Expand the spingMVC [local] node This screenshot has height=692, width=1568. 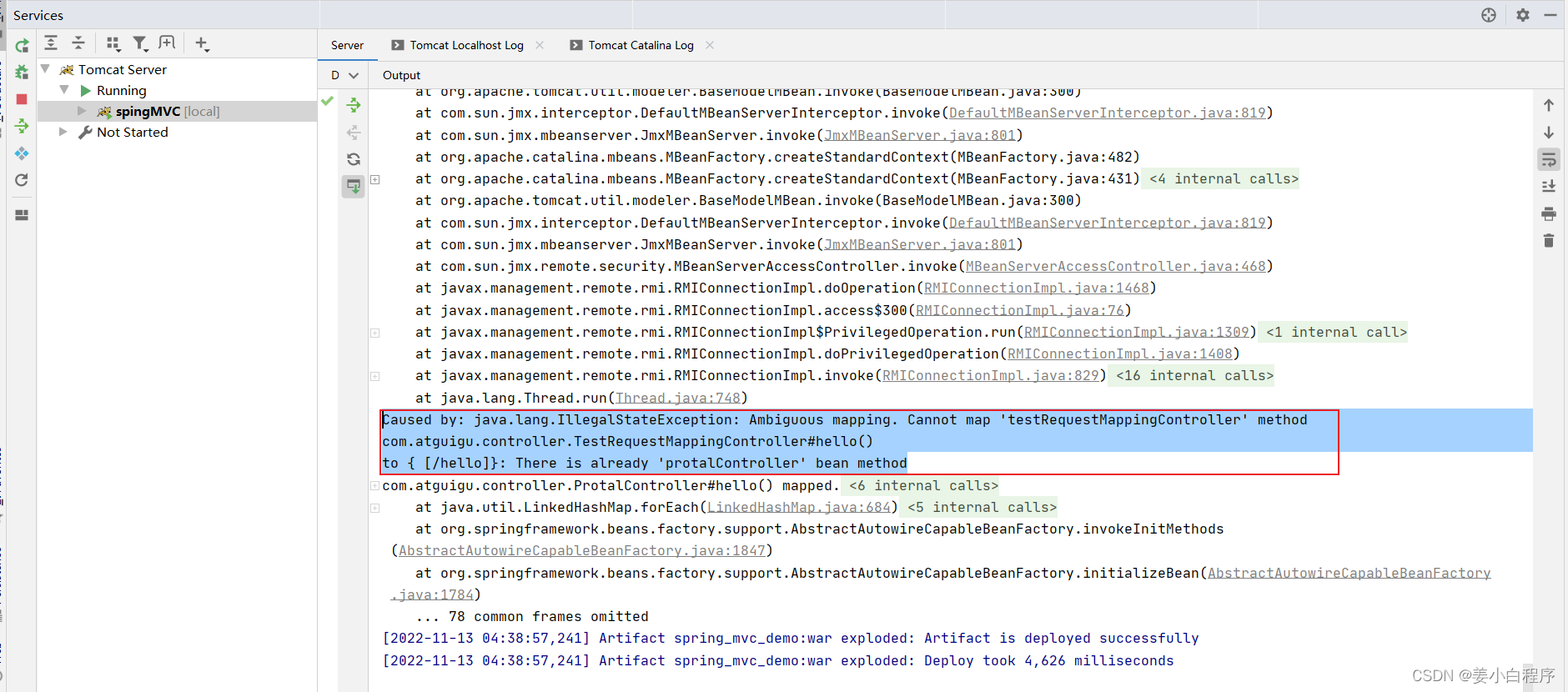pos(82,111)
